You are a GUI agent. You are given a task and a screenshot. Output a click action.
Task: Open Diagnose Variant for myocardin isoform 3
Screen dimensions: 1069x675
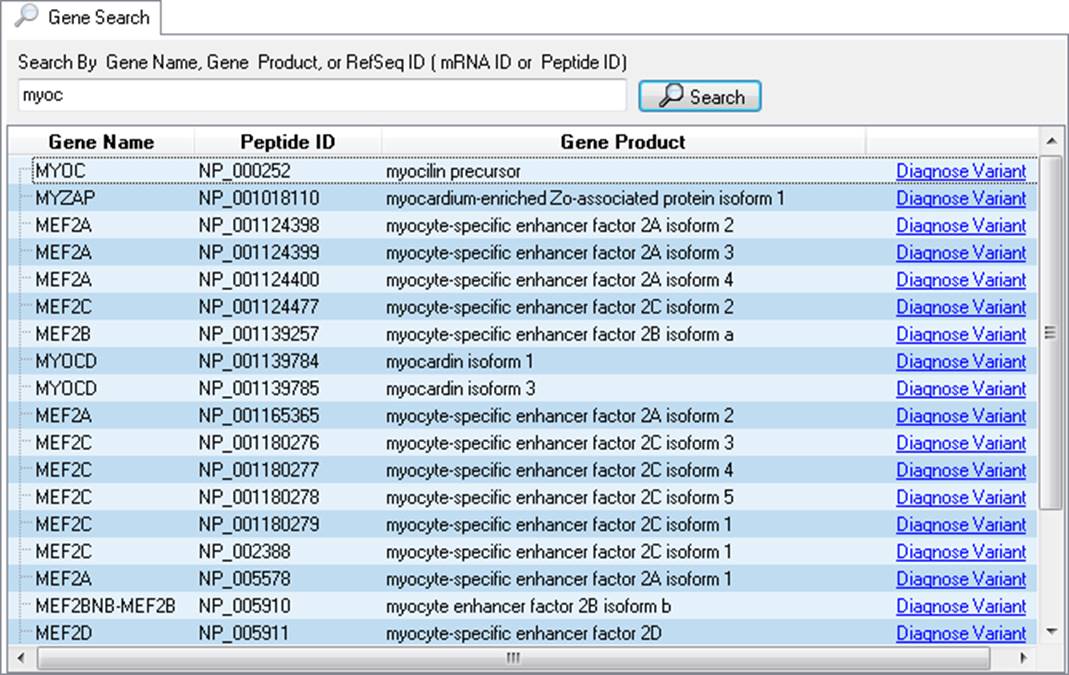[961, 389]
